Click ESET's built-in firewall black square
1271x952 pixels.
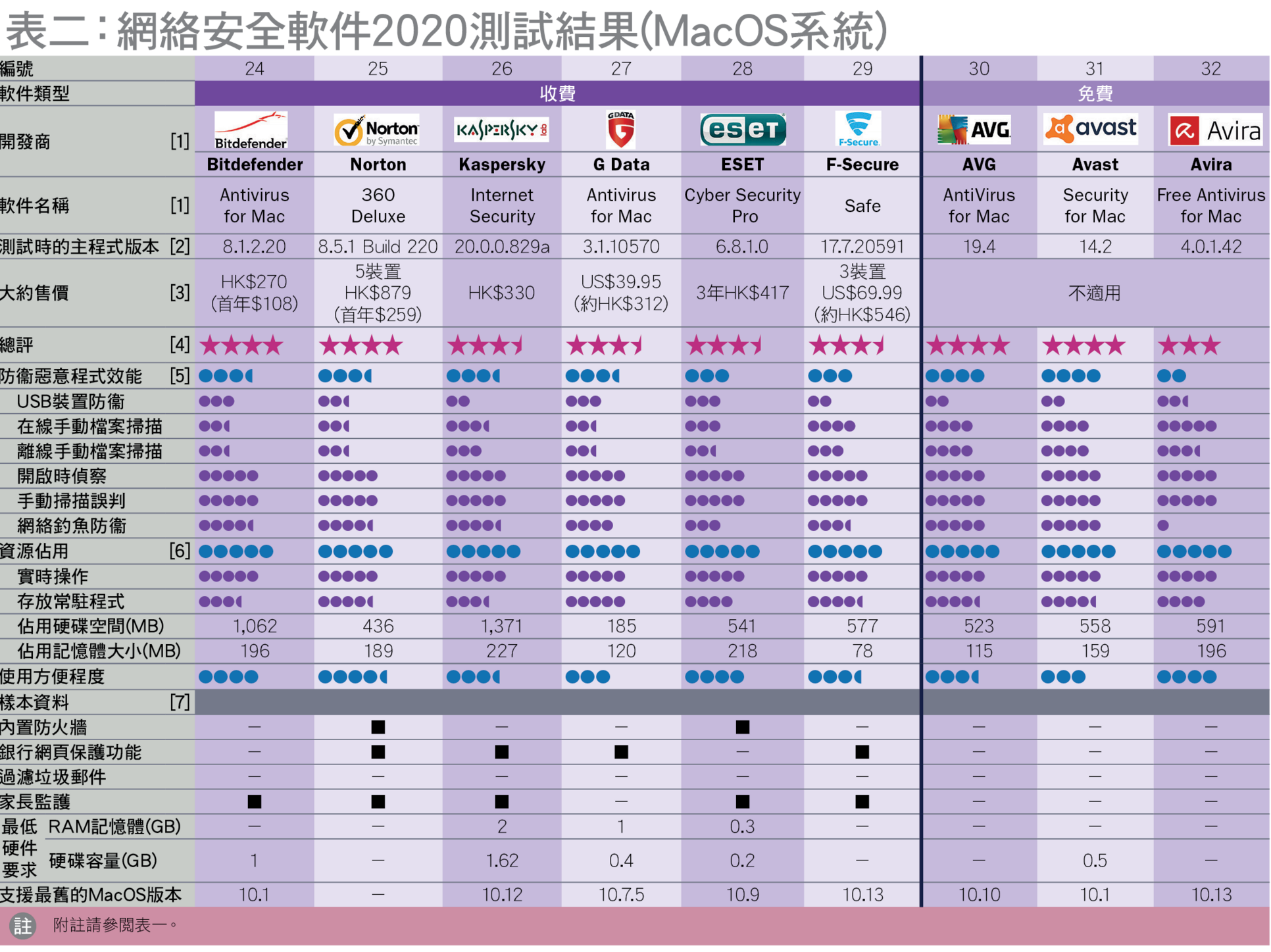coord(742,727)
